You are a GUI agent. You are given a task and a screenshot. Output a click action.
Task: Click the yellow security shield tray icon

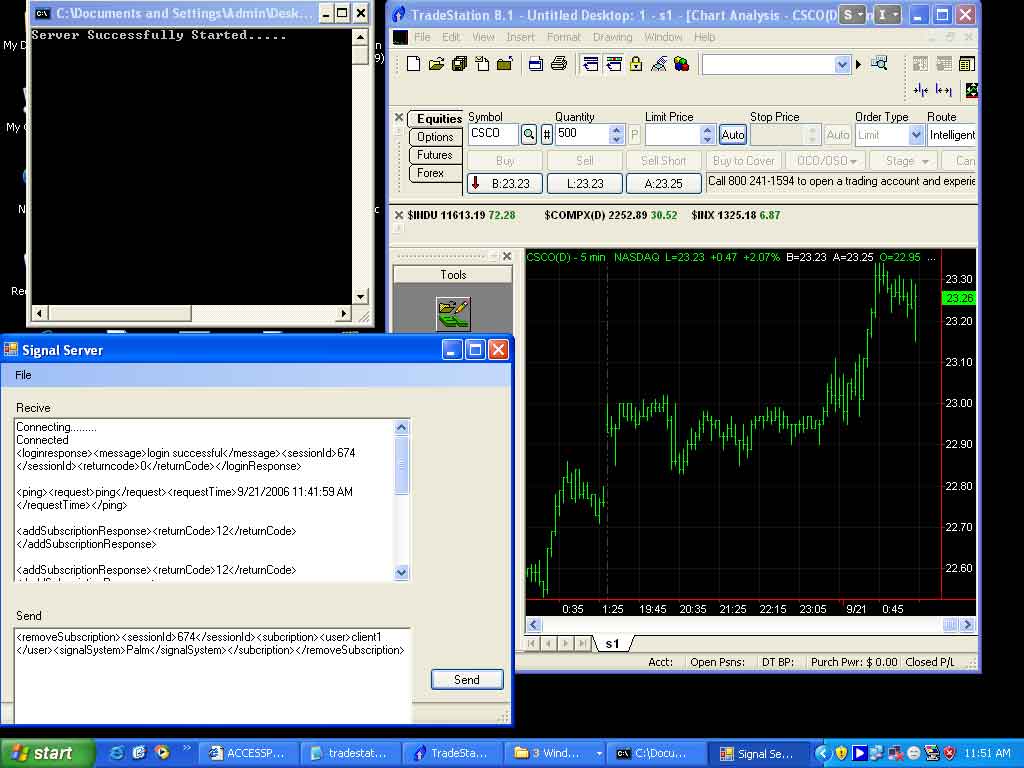[842, 753]
